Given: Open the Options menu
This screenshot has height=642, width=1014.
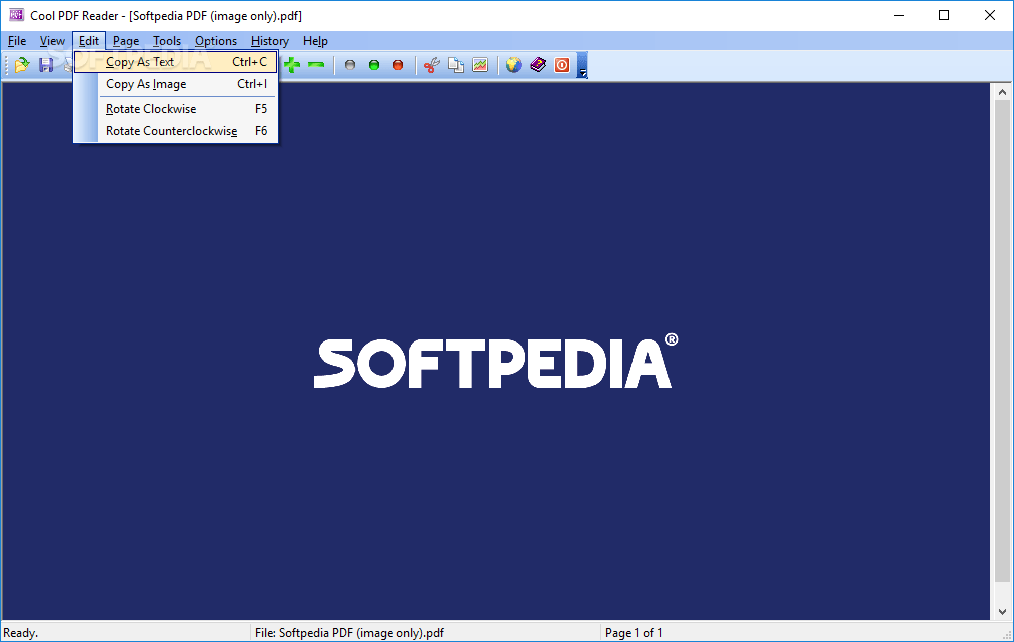Looking at the screenshot, I should [216, 41].
